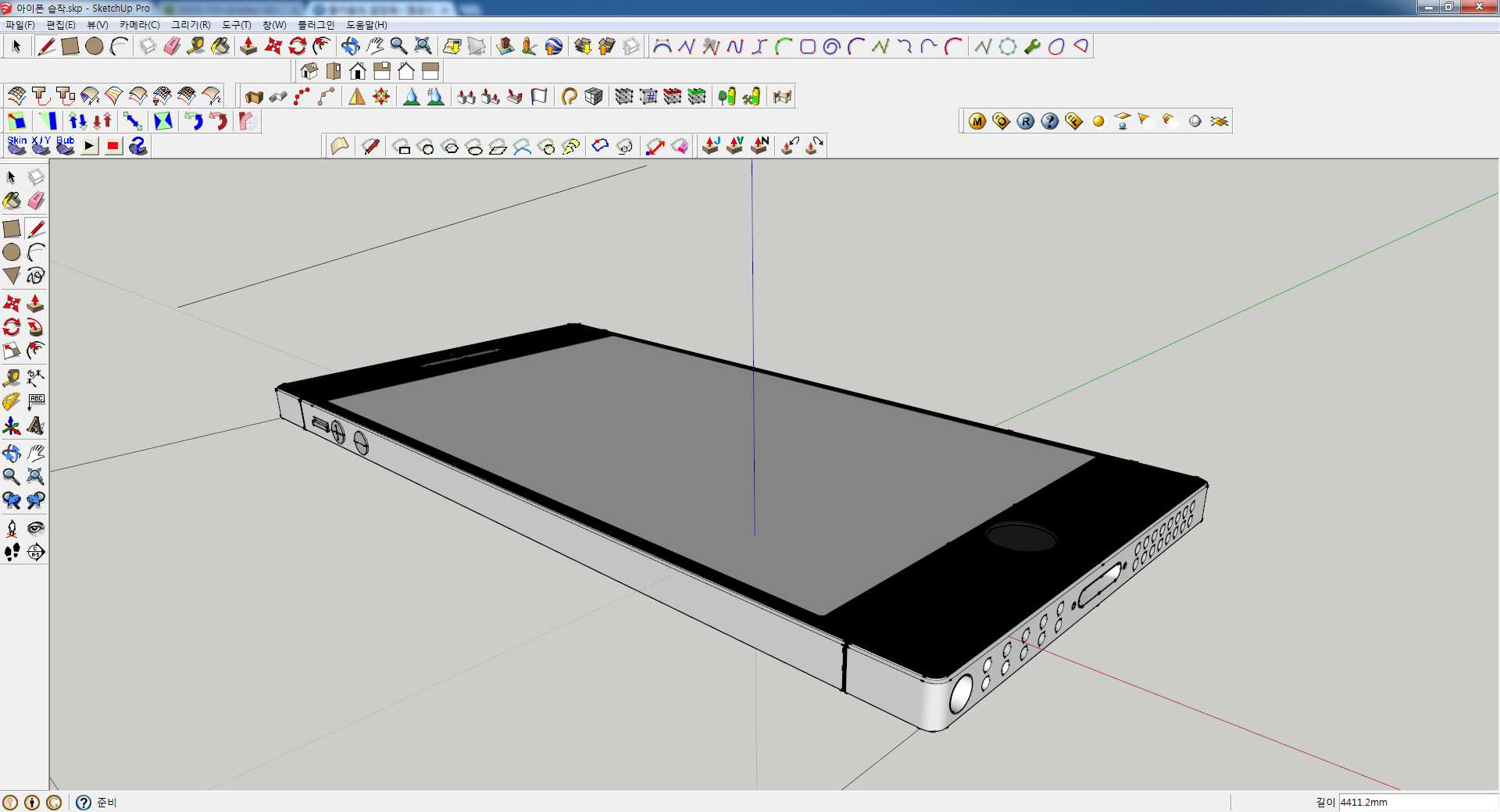Click the Normal Push Pull 'N' icon
The width and height of the screenshot is (1500, 812).
pyautogui.click(x=759, y=146)
